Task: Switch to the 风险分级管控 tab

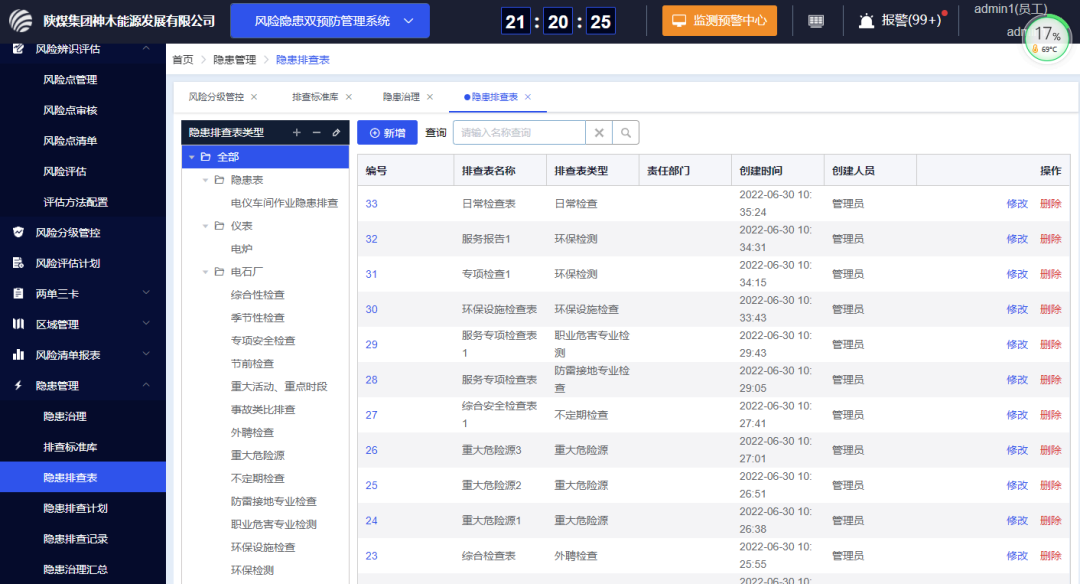Action: (216, 97)
